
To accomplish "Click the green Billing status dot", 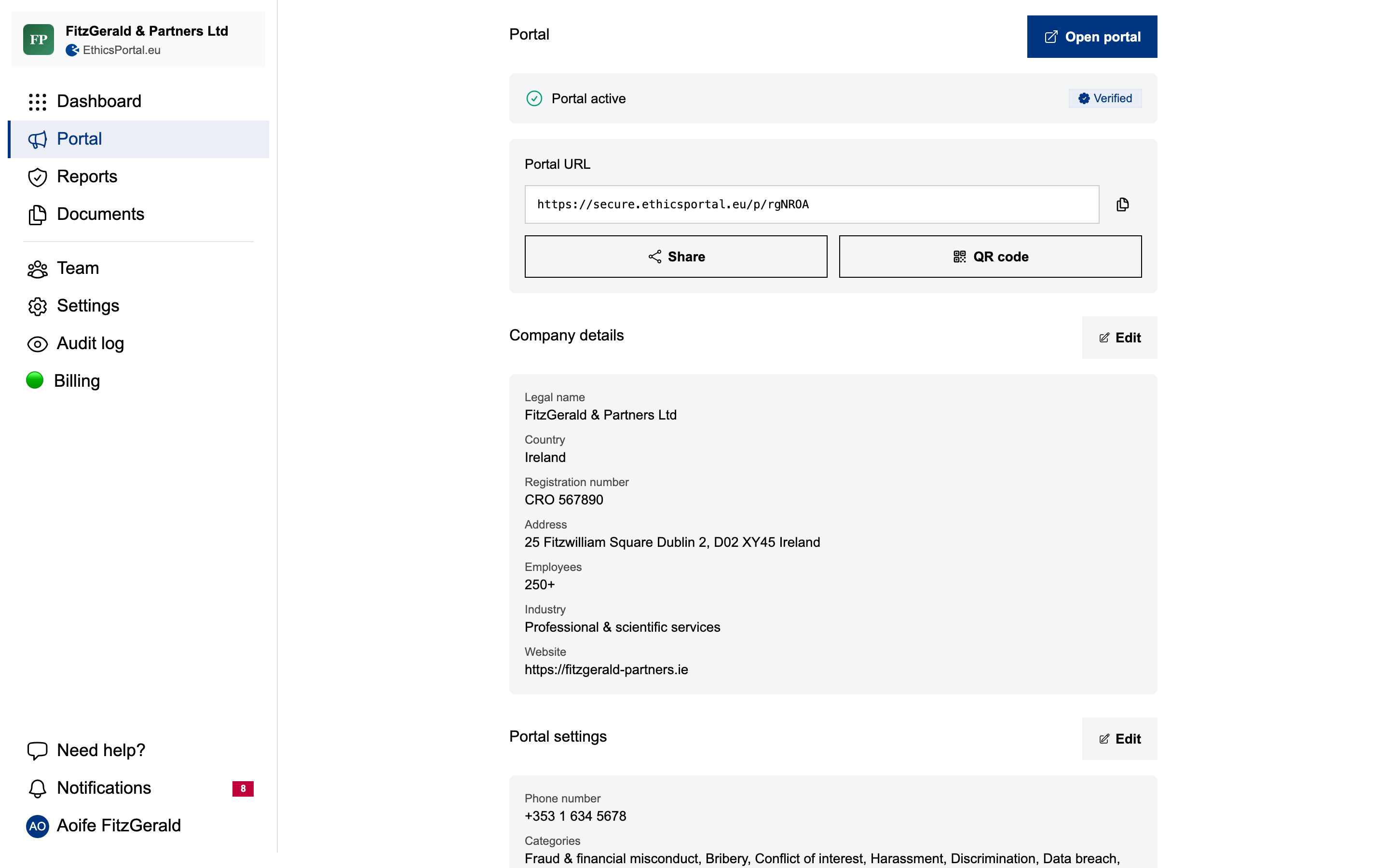I will (35, 380).
